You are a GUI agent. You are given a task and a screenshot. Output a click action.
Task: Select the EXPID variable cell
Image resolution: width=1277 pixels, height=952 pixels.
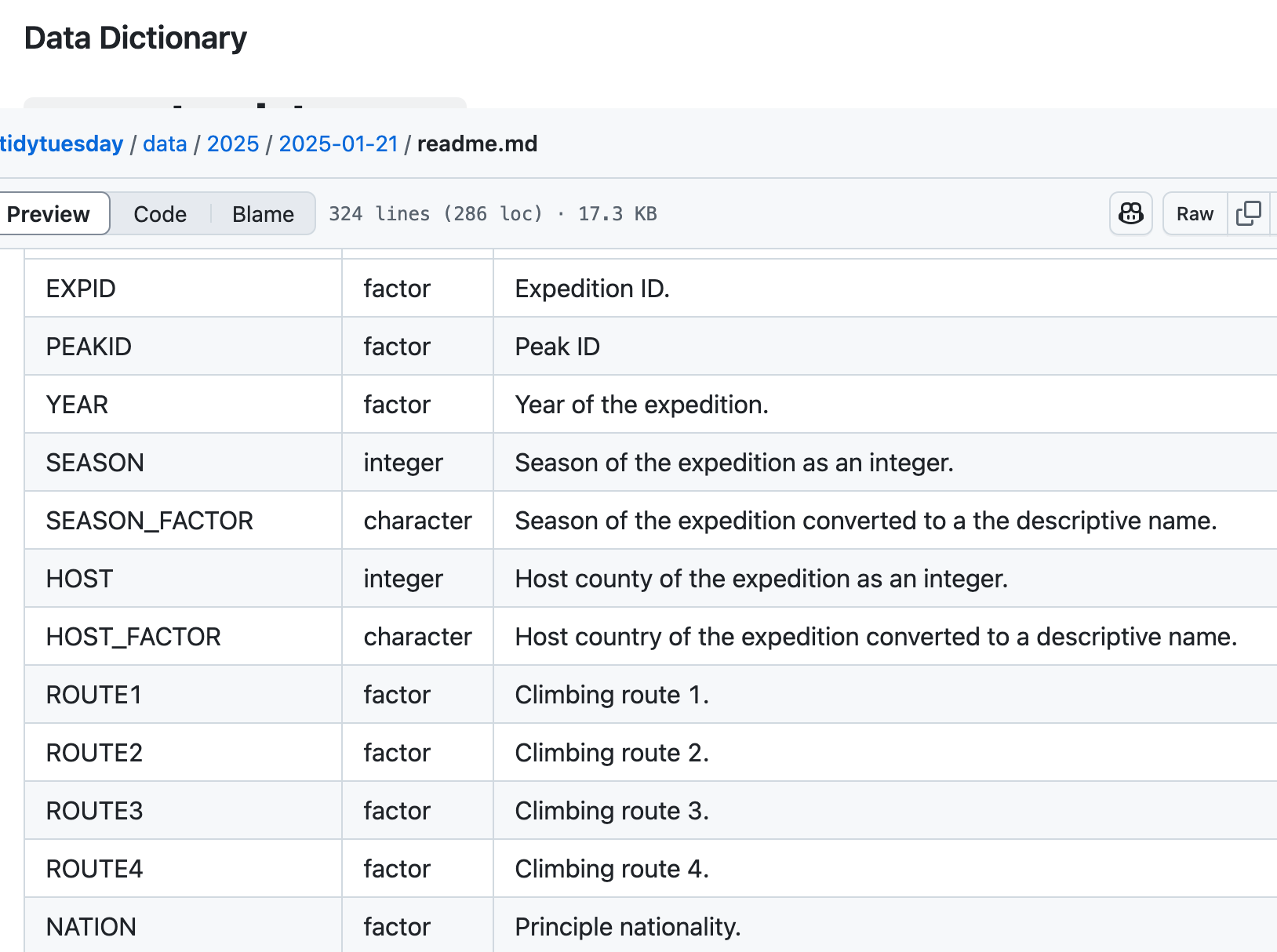point(81,289)
